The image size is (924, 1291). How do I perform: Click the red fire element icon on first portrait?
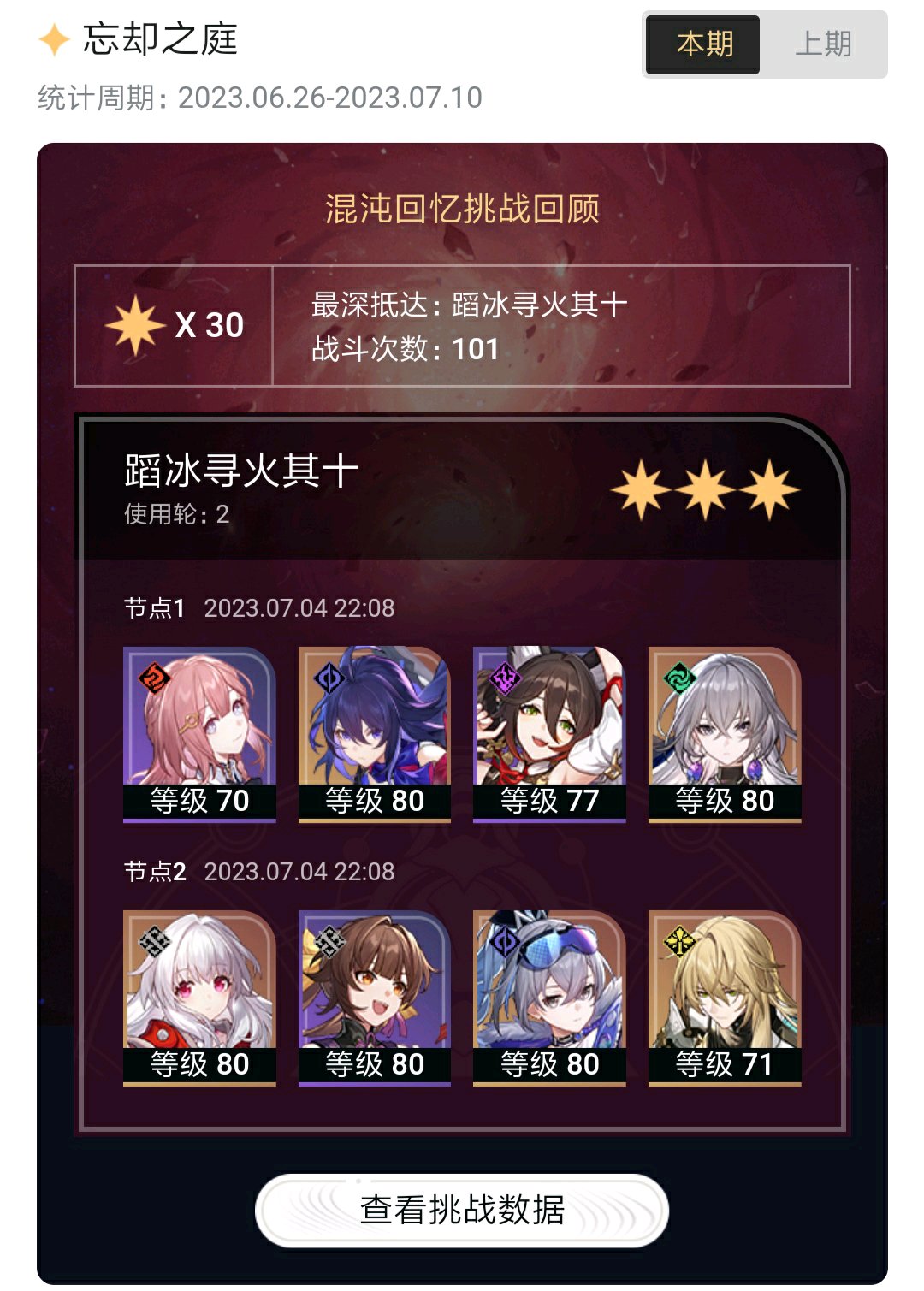click(155, 679)
